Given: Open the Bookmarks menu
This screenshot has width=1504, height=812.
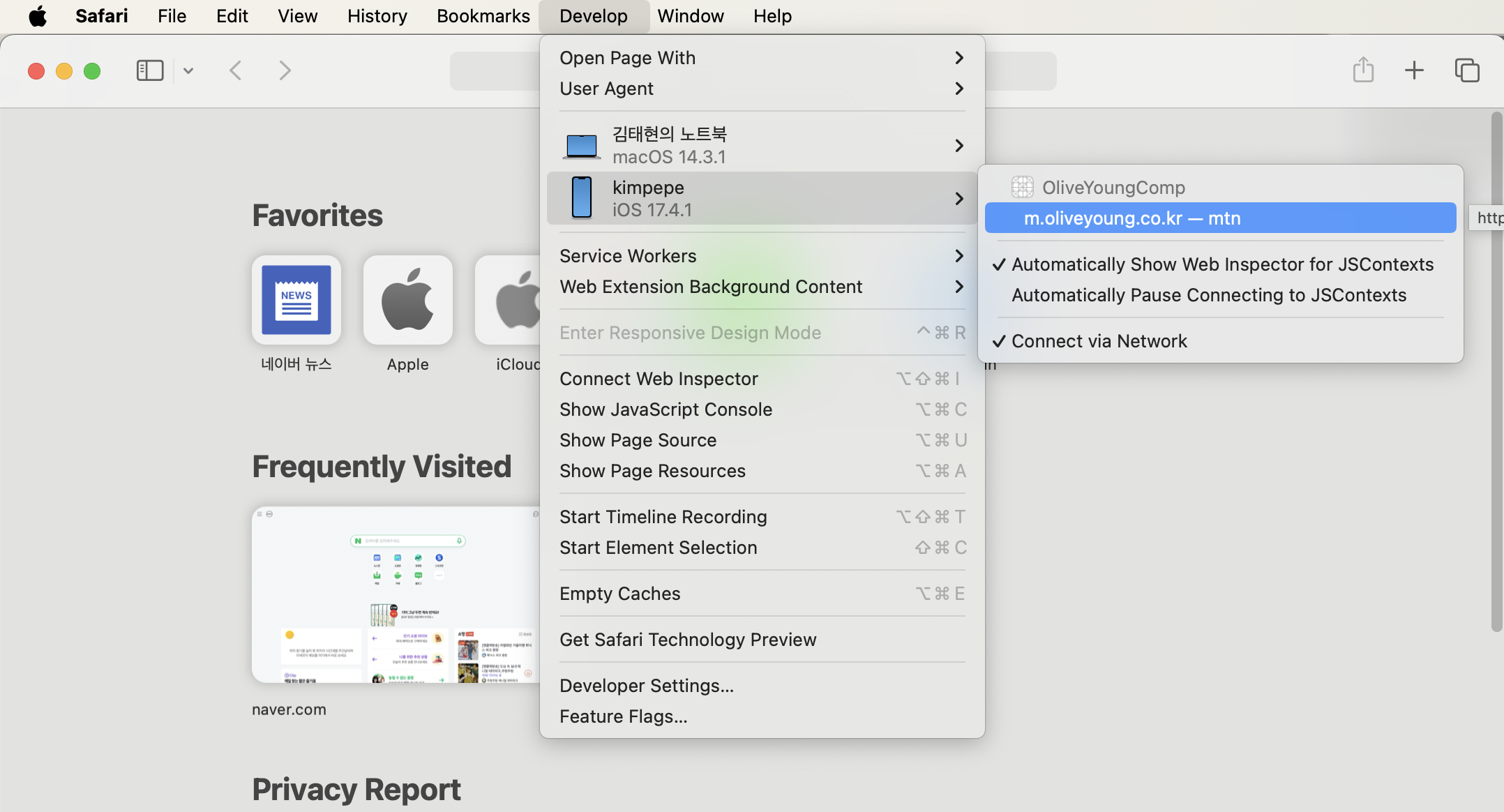Looking at the screenshot, I should (483, 16).
